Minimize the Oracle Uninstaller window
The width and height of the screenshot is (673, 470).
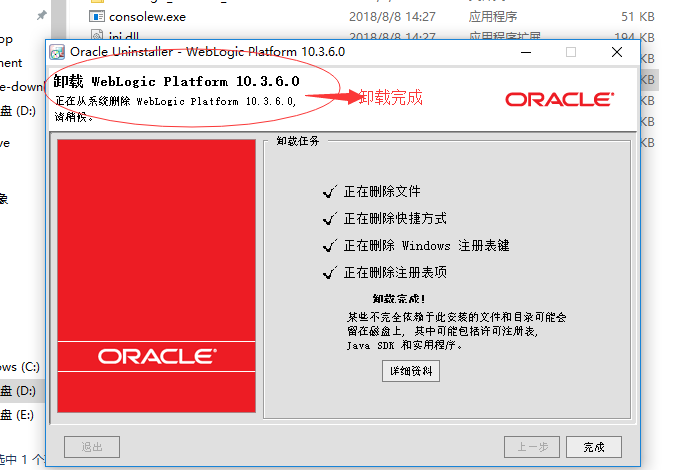tap(526, 52)
